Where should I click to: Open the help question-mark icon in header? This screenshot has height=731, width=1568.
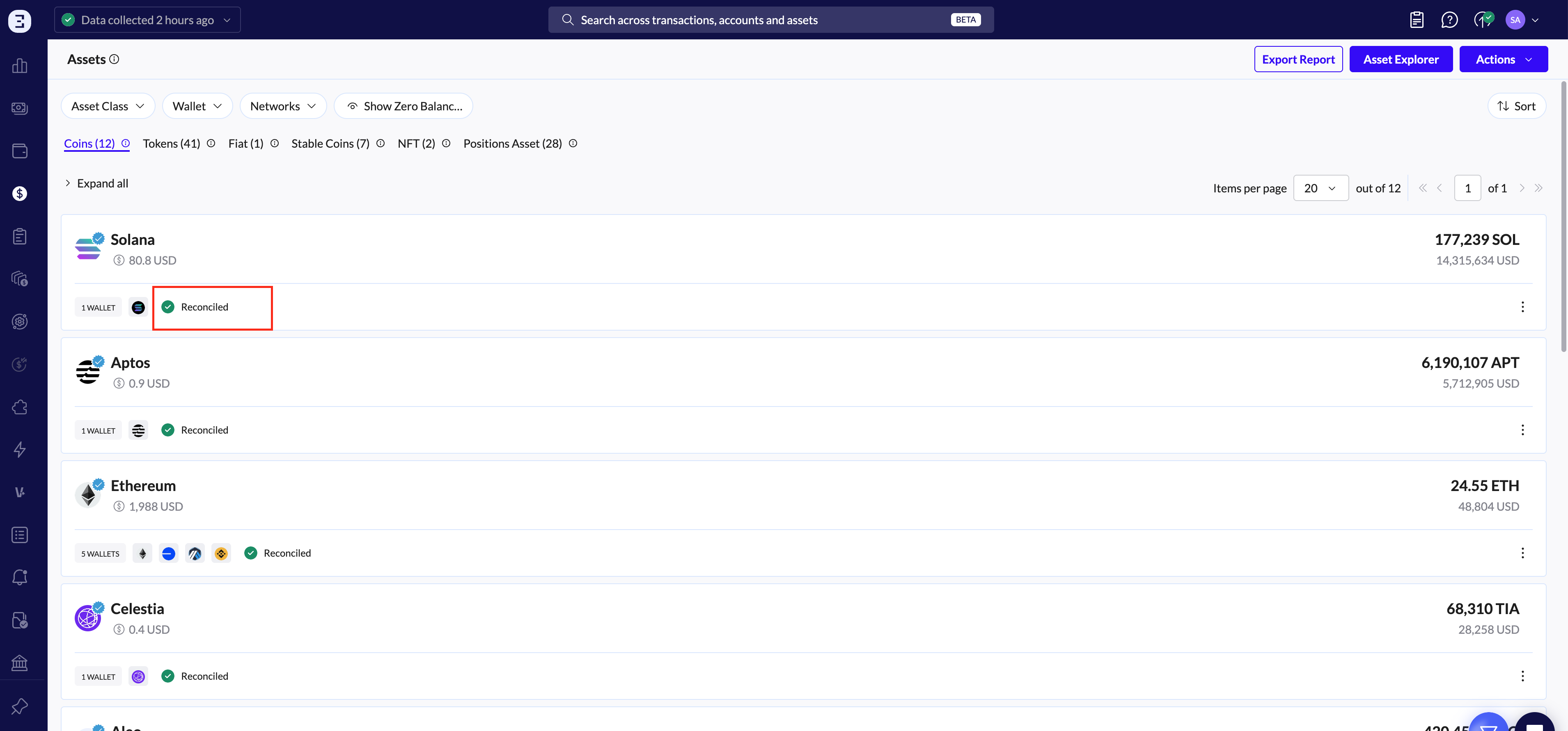1449,20
